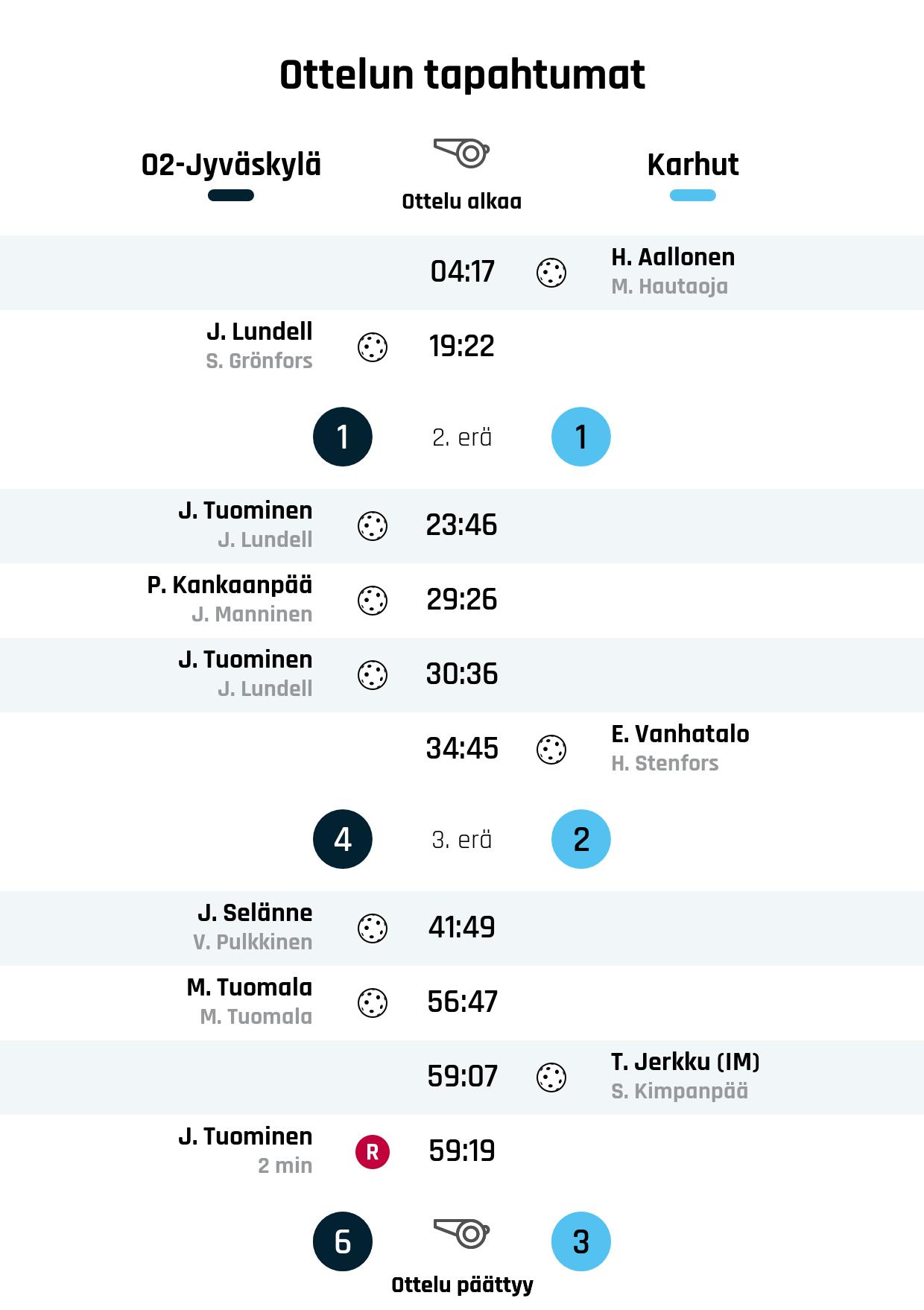This screenshot has height=1310, width=924.
Task: Select the goal icon beside 23:46
Action: 373,526
